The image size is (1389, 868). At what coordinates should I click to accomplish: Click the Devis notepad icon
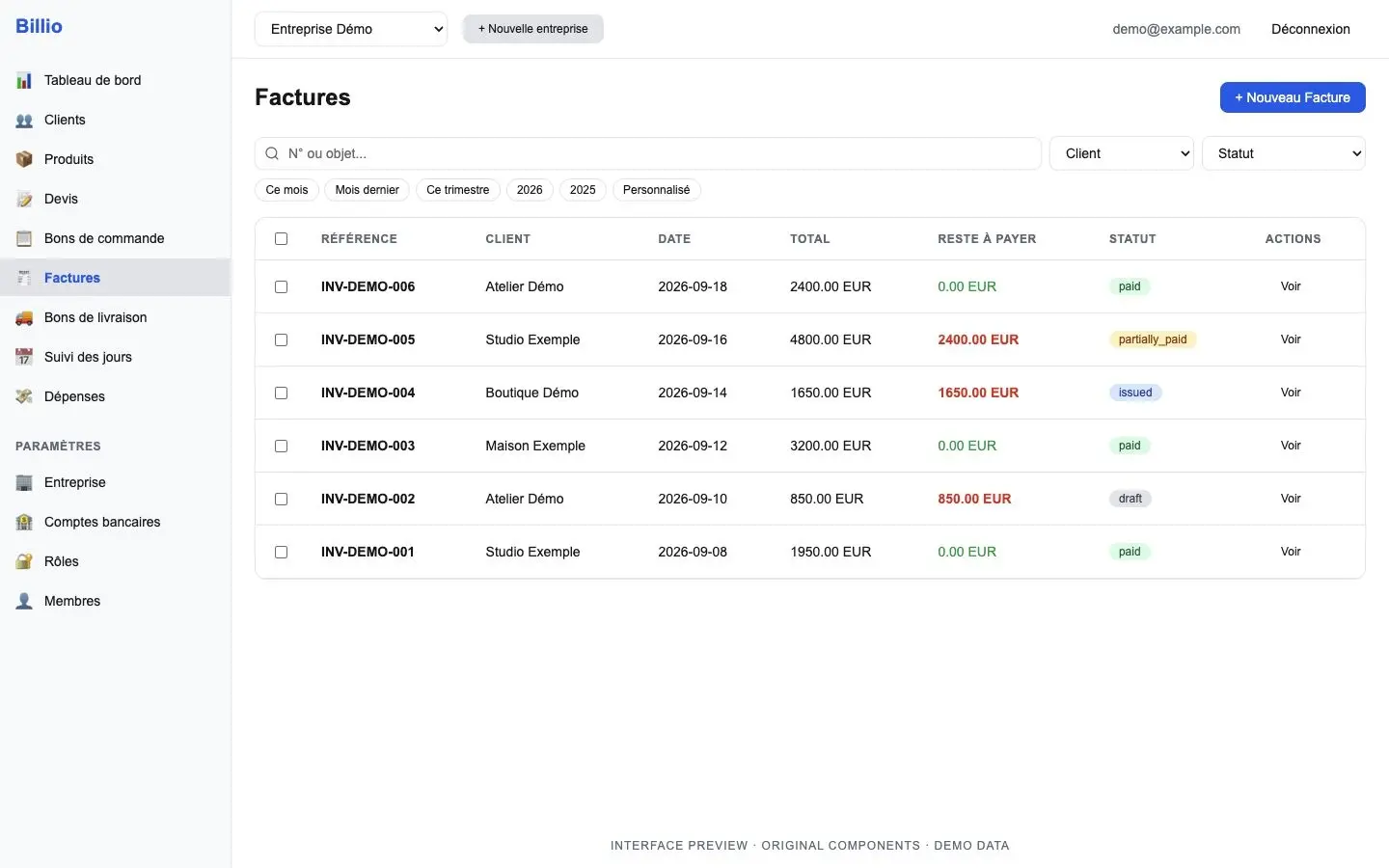[24, 200]
